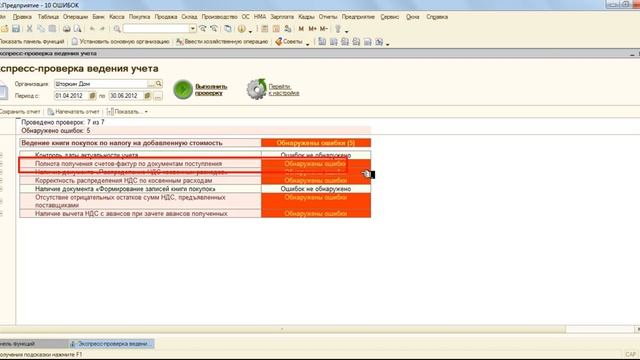Click magnifier icon in Организация field
This screenshot has height=360, width=640.
coord(159,84)
